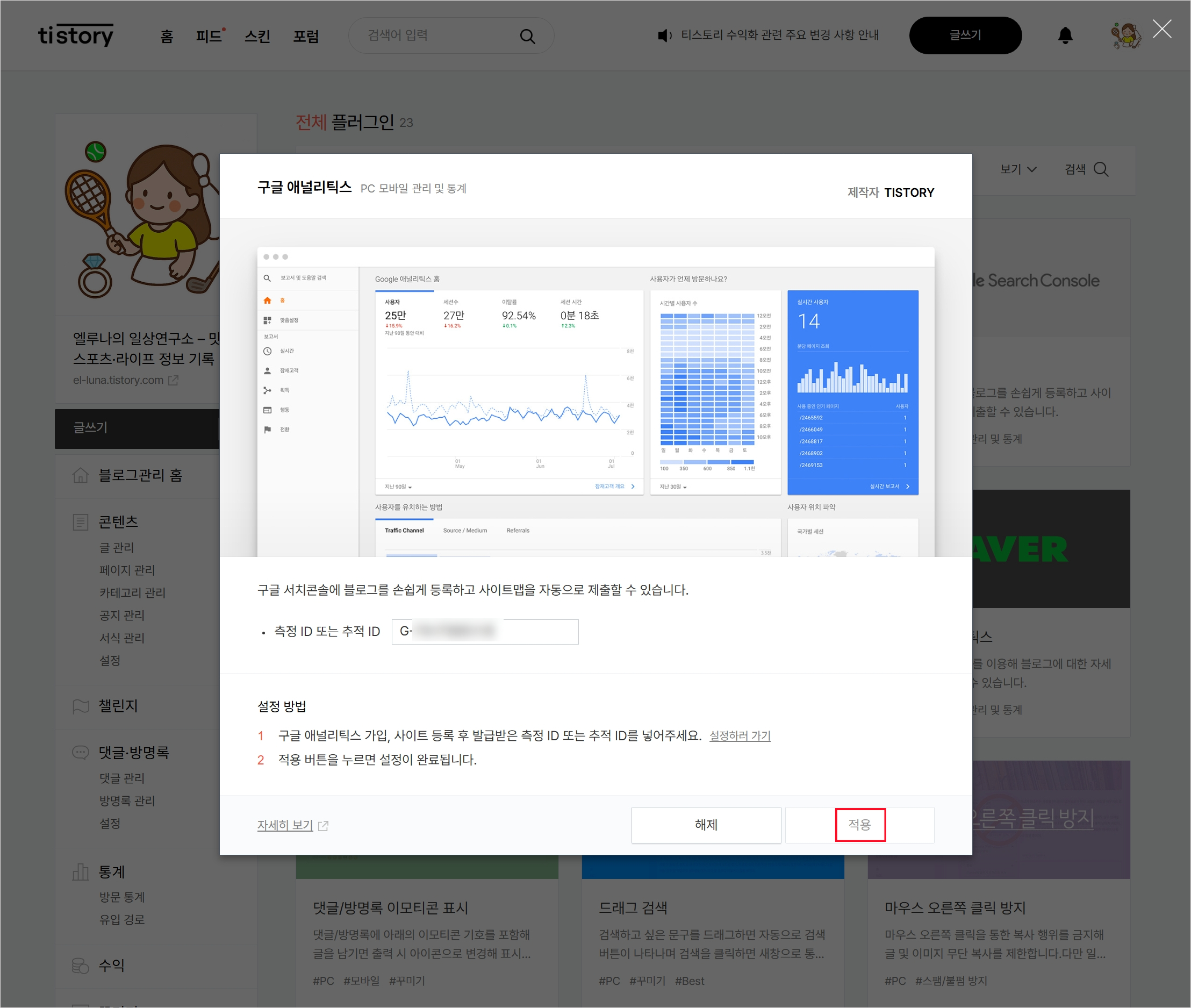Viewport: 1191px width, 1008px height.
Task: Click the 적용 button
Action: (860, 825)
